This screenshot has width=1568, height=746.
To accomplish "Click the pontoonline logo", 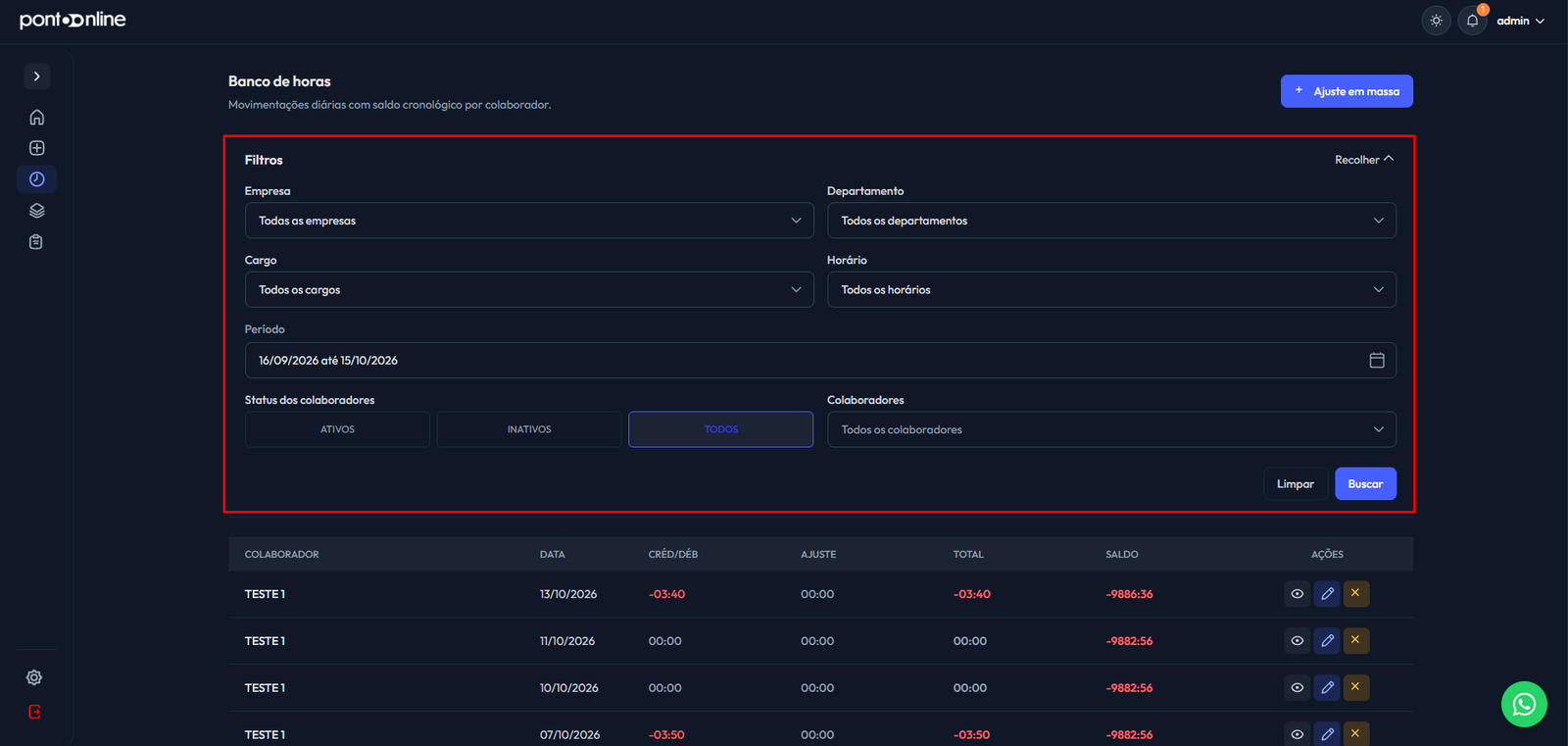I will point(73,20).
